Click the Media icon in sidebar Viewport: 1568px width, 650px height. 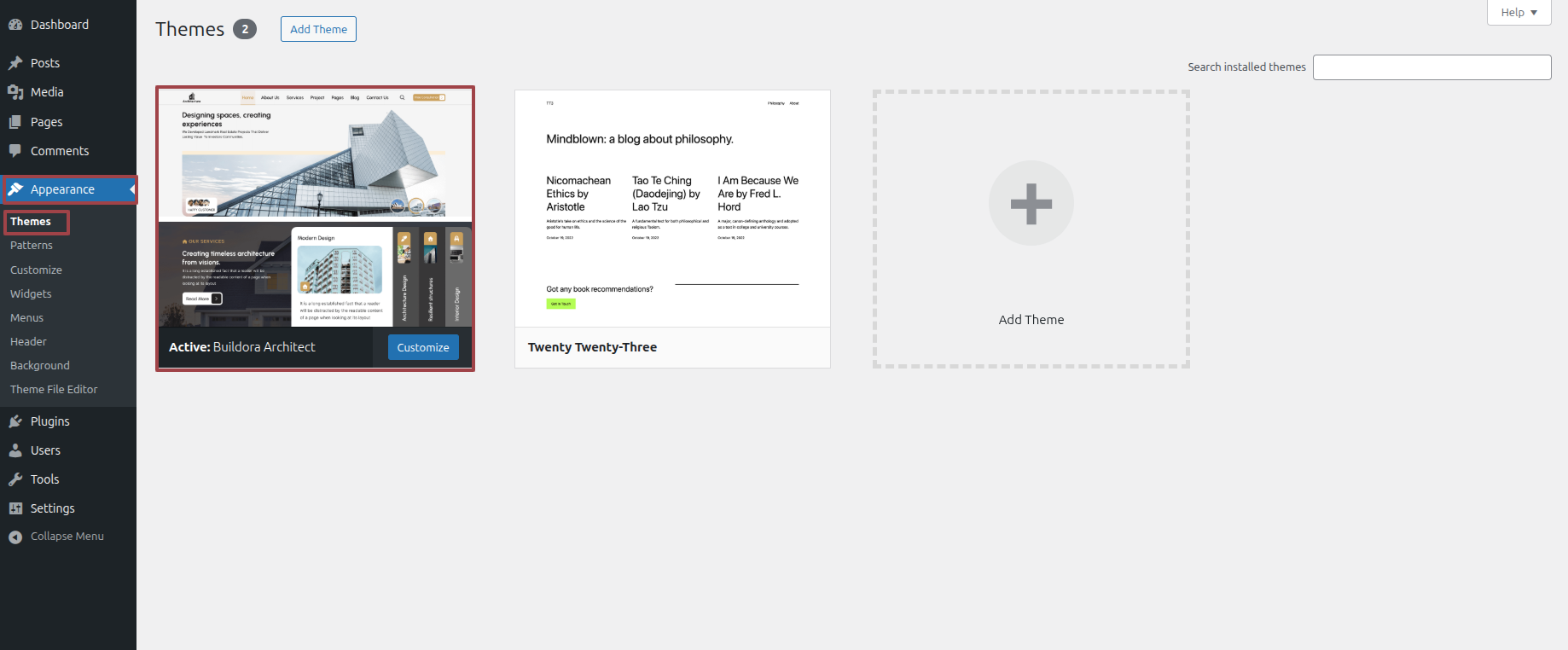point(15,92)
